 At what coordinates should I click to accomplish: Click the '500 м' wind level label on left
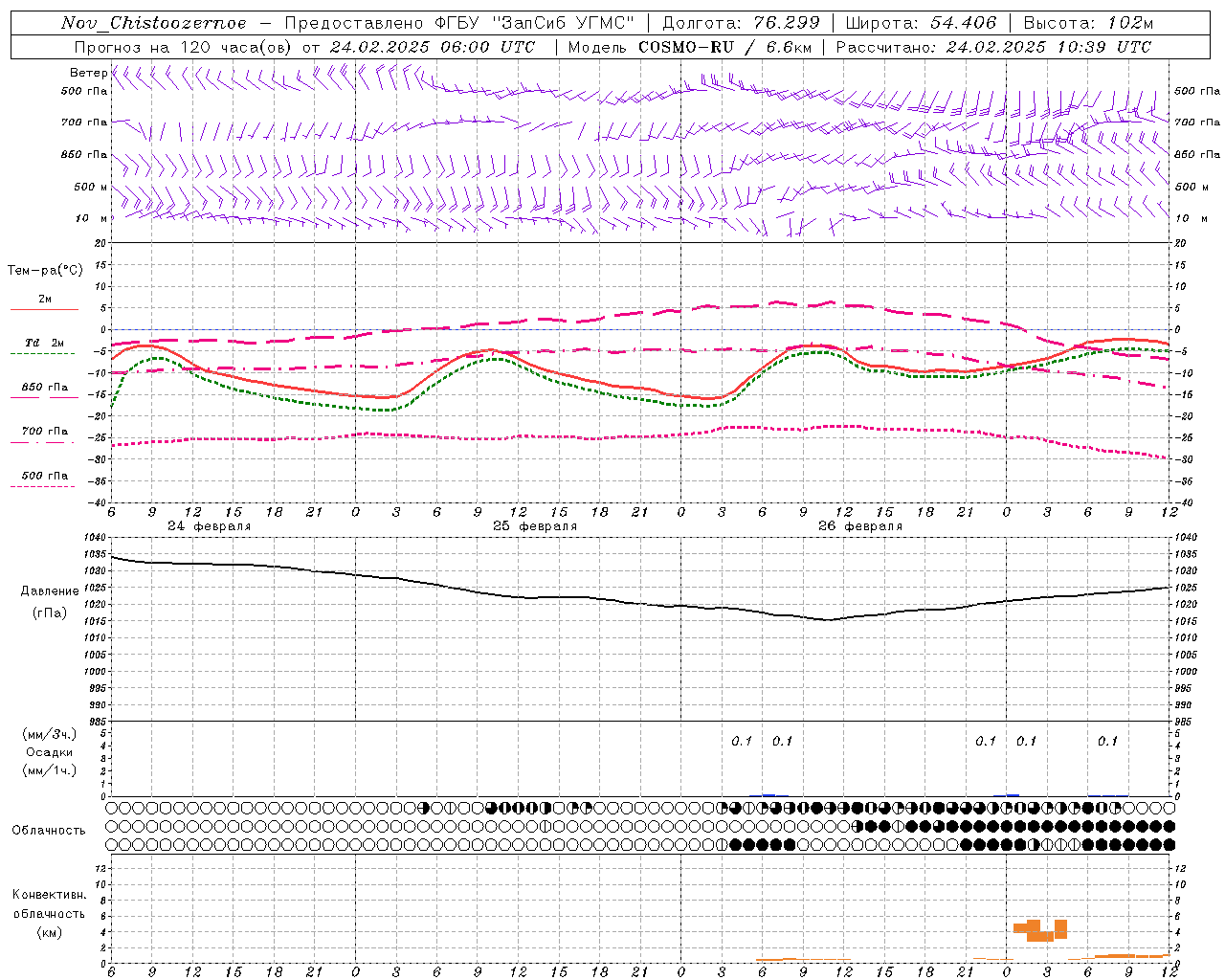[x=91, y=187]
